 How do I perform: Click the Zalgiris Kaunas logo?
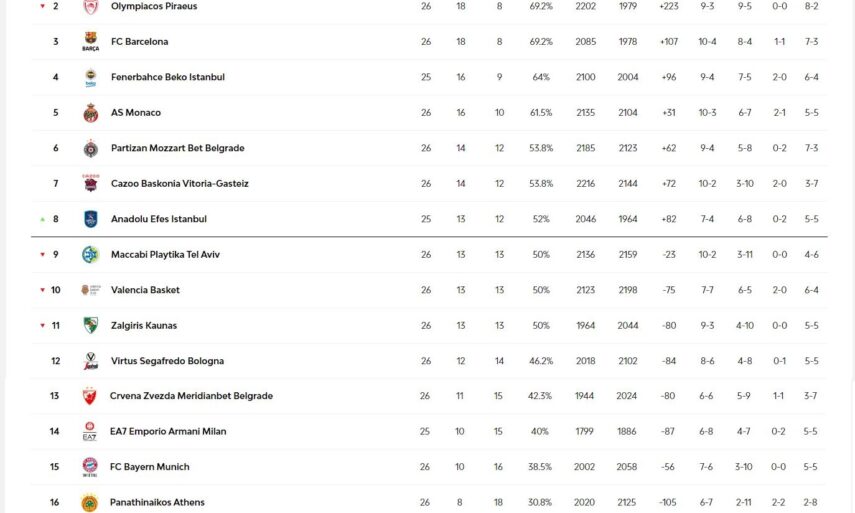point(90,325)
